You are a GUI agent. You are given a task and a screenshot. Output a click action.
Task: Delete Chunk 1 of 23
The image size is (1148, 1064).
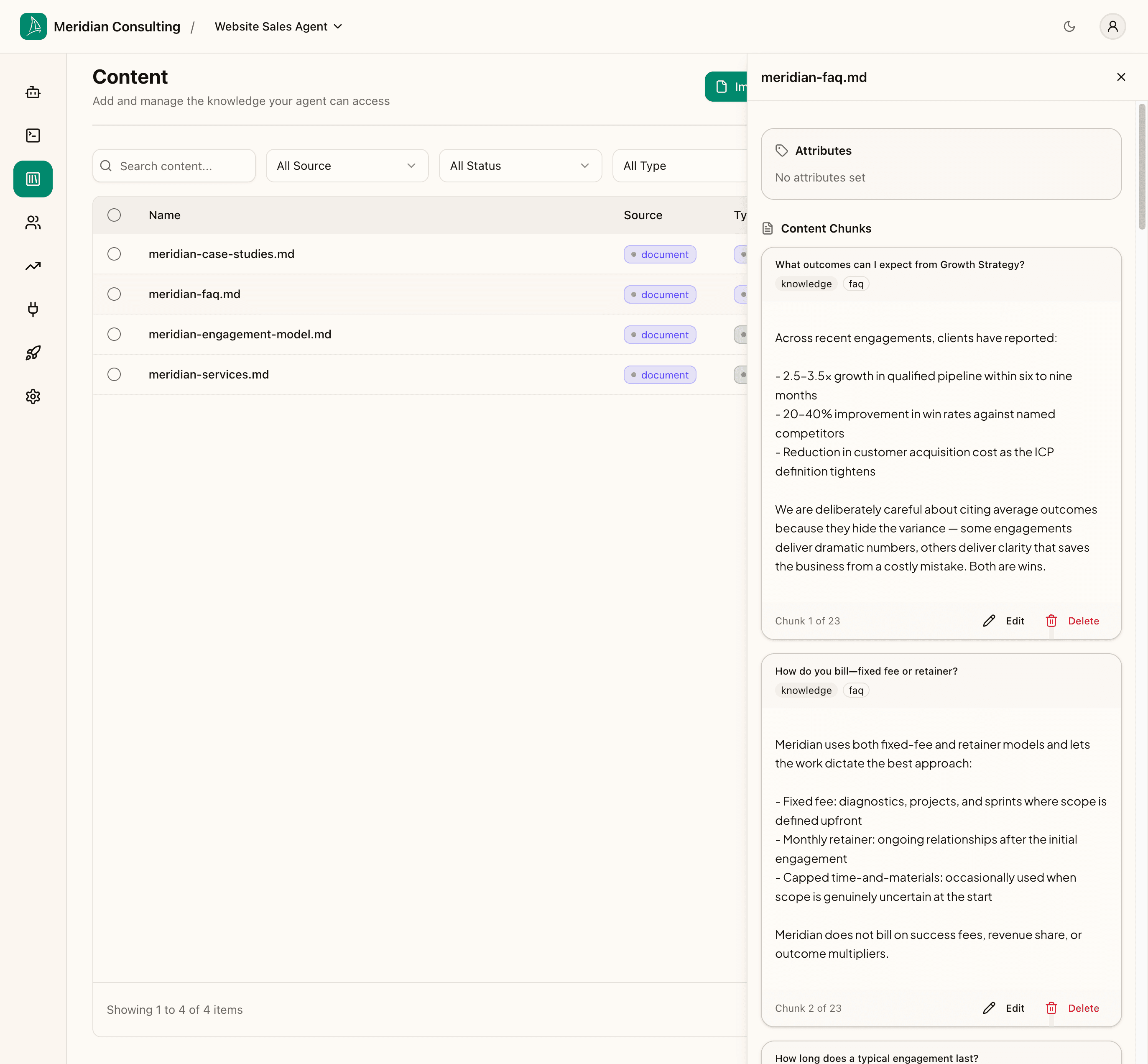(1072, 621)
